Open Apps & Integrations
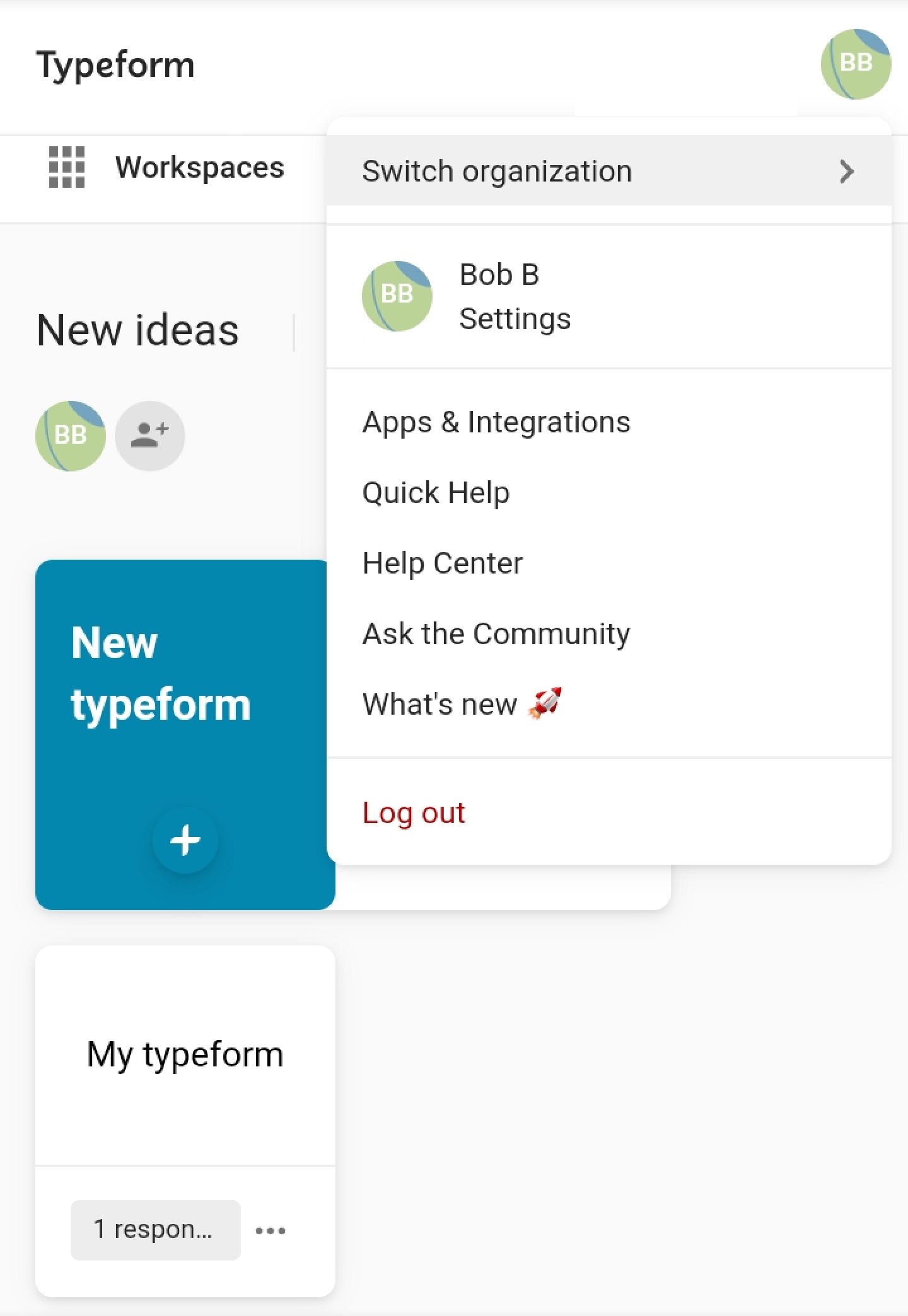 click(x=496, y=422)
